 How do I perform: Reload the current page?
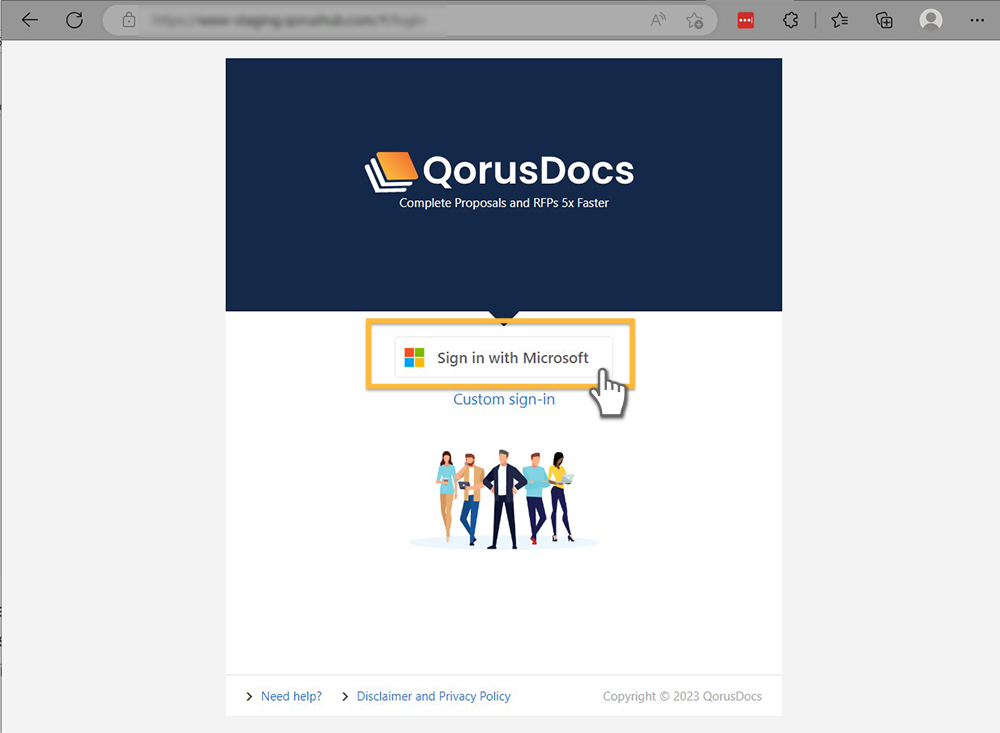(x=75, y=20)
